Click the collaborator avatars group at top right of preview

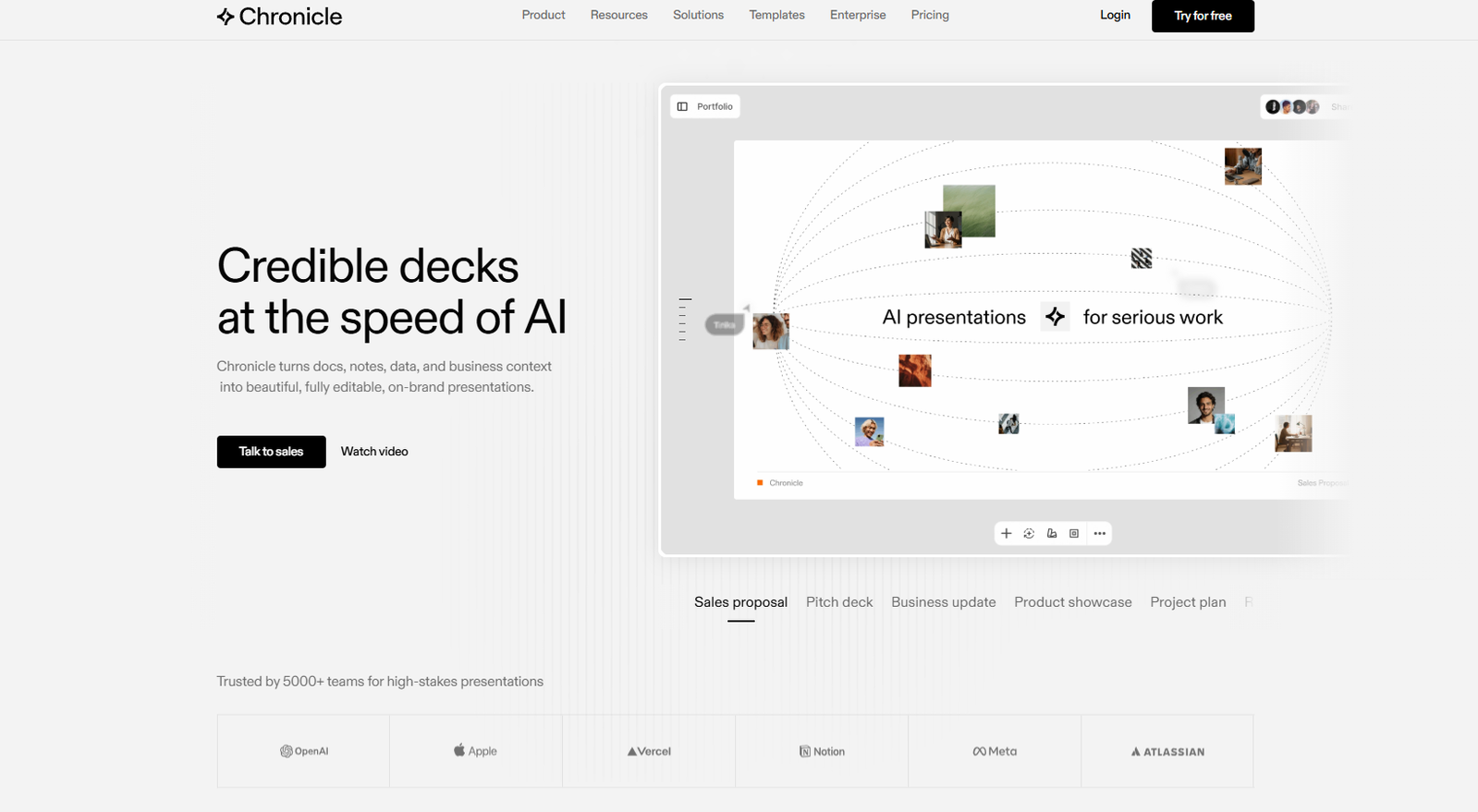click(x=1292, y=107)
